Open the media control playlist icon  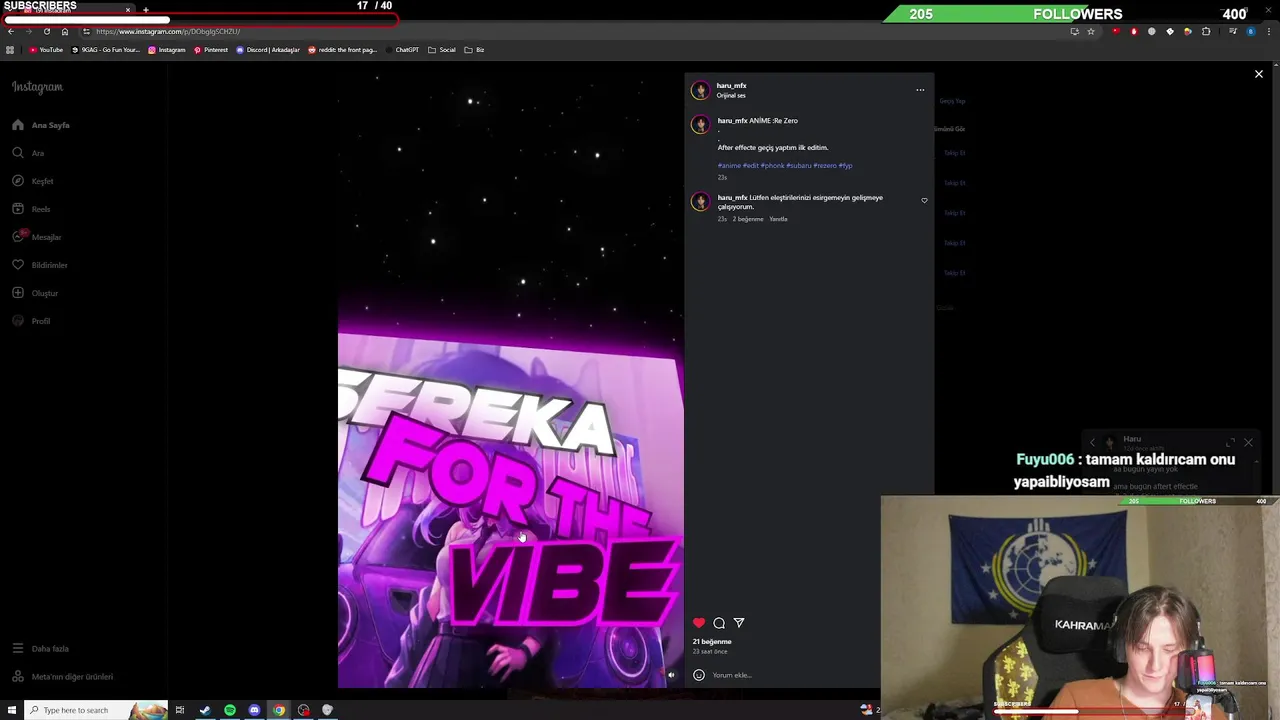1233,32
